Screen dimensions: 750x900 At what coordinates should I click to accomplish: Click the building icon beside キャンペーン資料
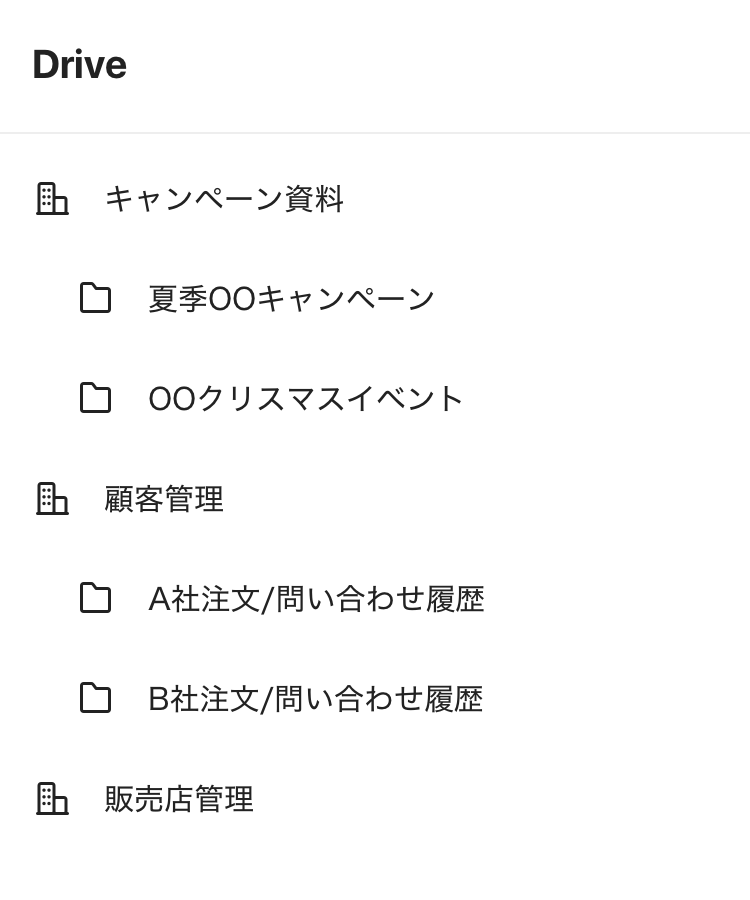coord(52,198)
